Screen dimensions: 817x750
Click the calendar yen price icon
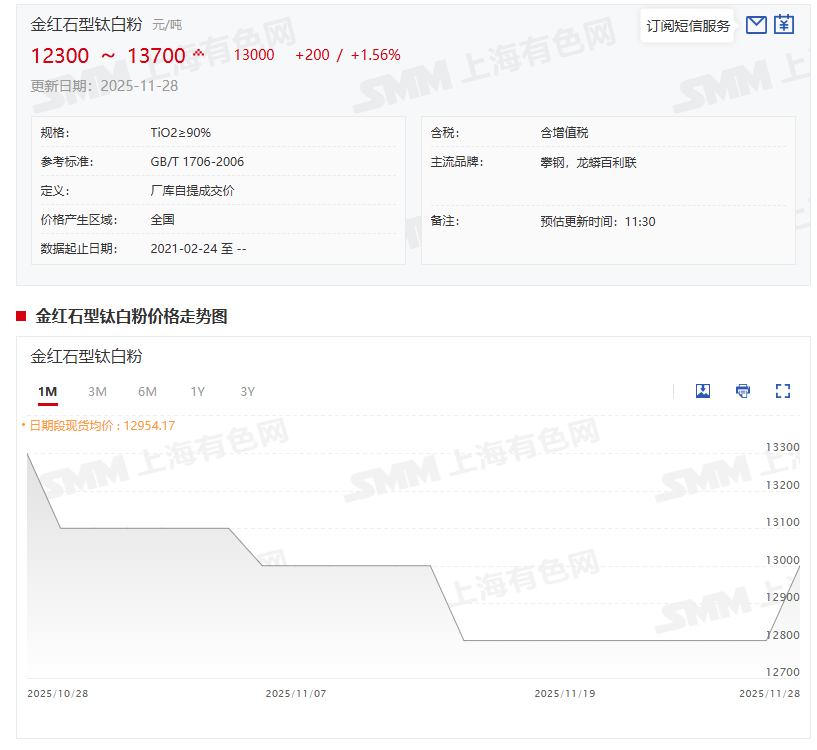point(784,25)
